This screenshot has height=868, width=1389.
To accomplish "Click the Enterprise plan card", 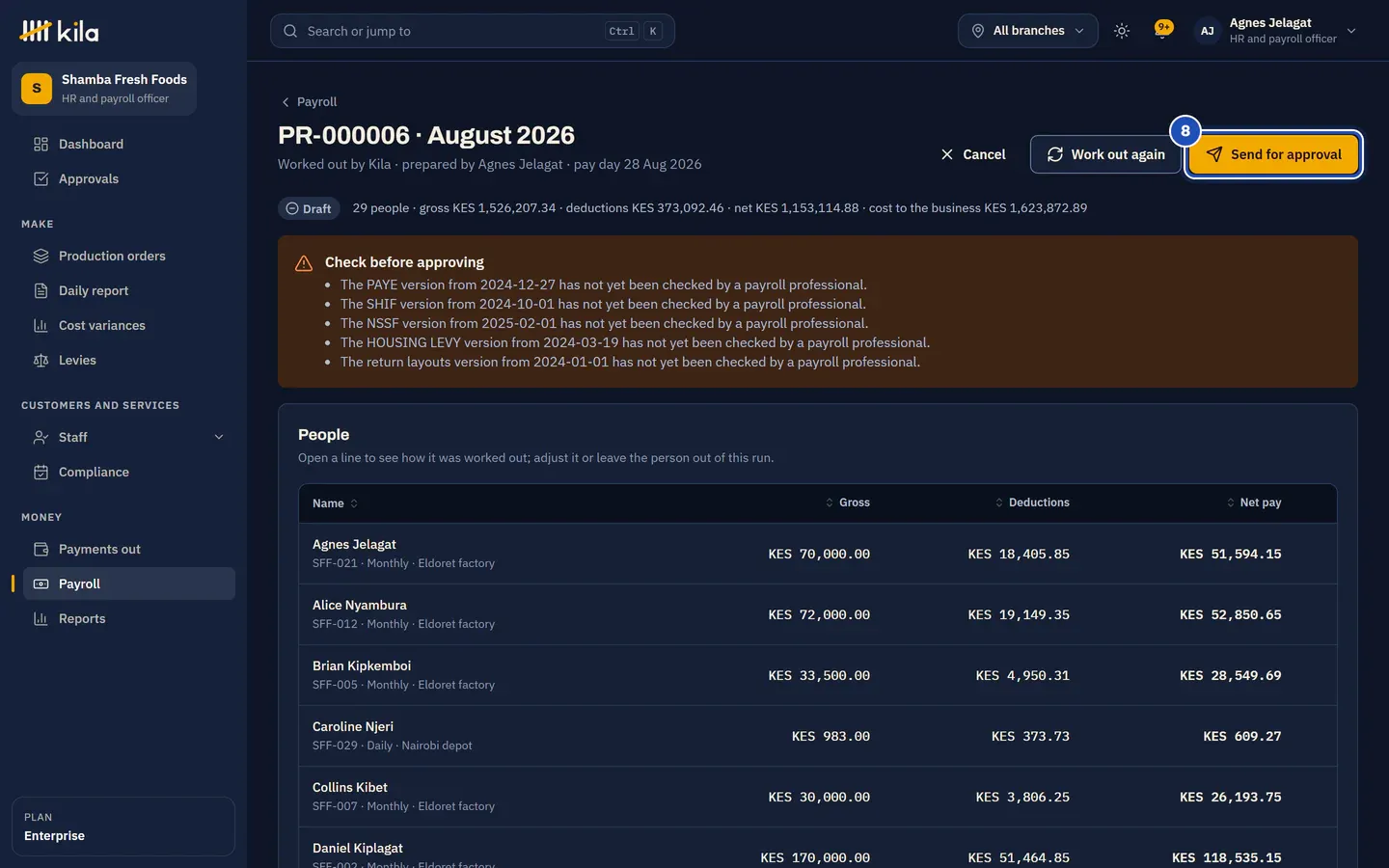I will pyautogui.click(x=123, y=827).
